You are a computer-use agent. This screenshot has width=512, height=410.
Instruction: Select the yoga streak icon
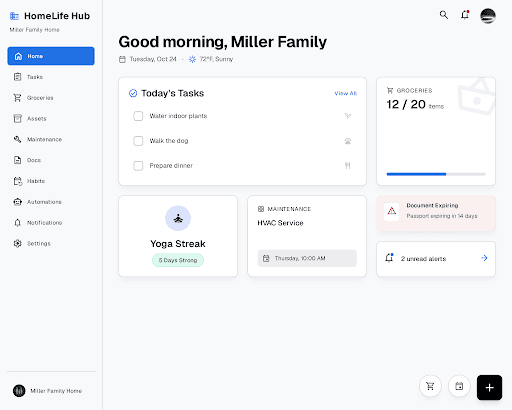pyautogui.click(x=178, y=218)
